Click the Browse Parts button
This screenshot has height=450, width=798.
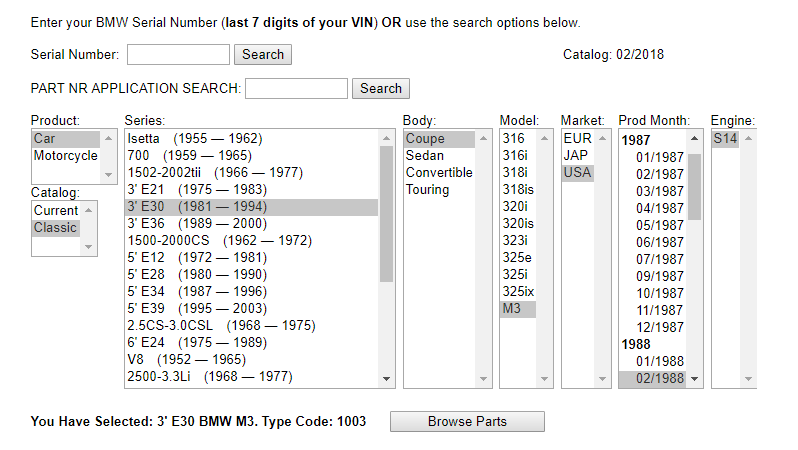point(467,422)
